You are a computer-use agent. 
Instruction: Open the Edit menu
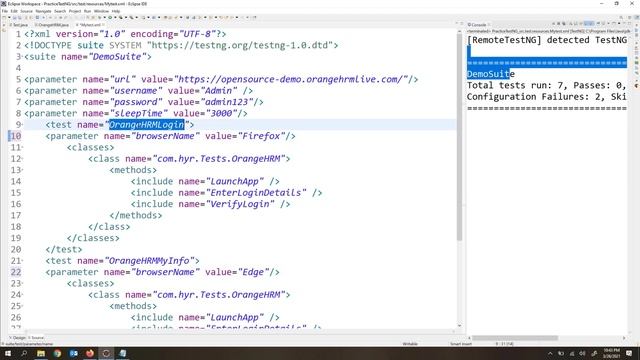coord(14,11)
